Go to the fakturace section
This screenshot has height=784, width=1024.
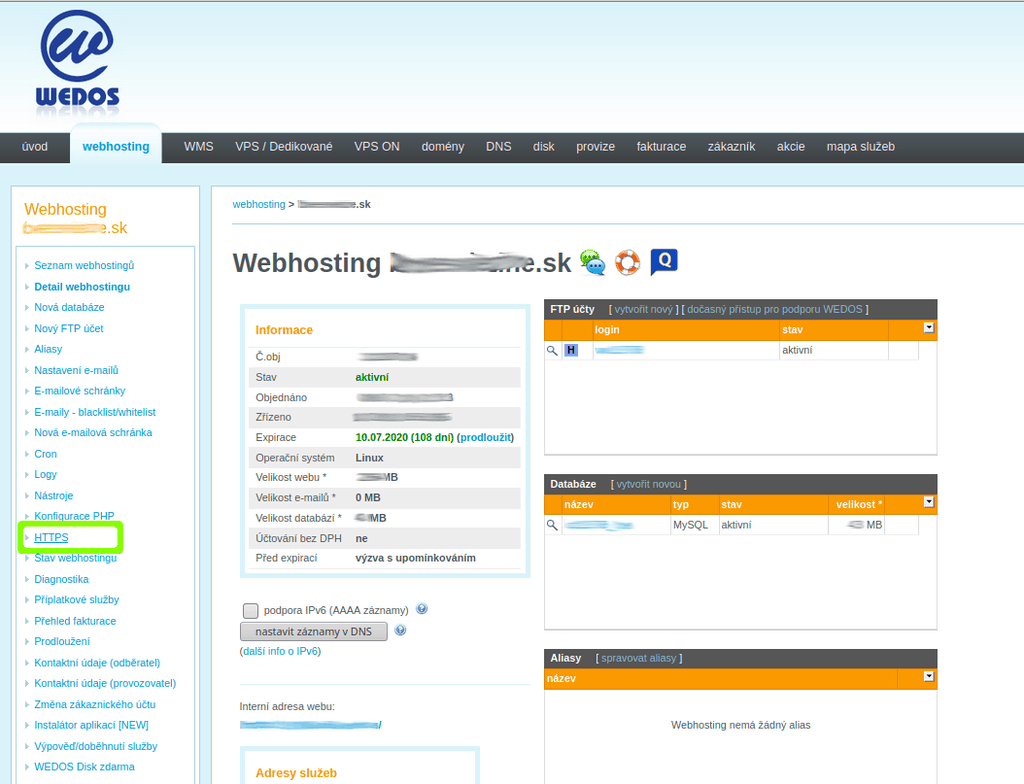tap(661, 147)
